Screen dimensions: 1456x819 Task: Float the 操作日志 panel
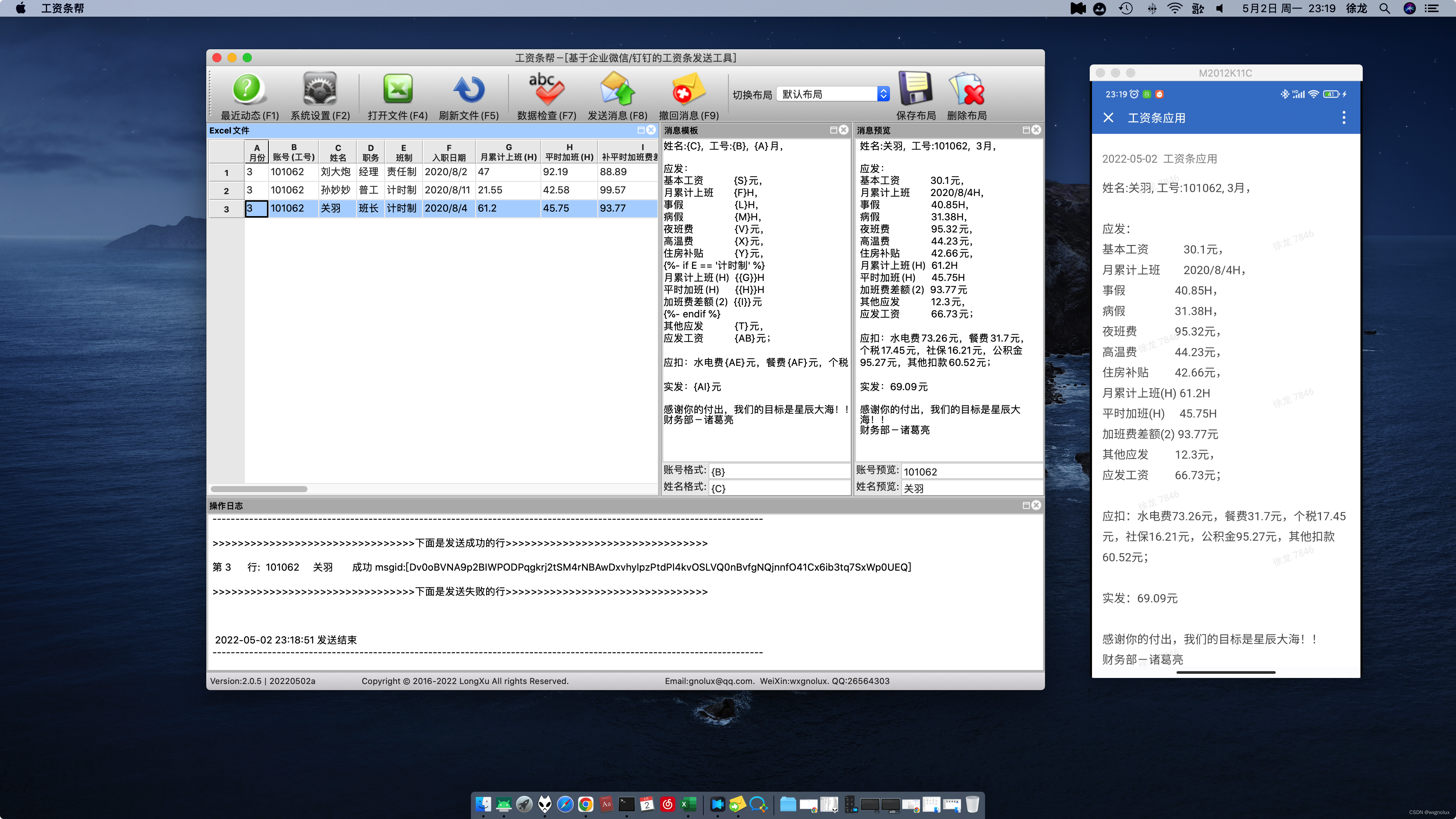[x=1026, y=505]
